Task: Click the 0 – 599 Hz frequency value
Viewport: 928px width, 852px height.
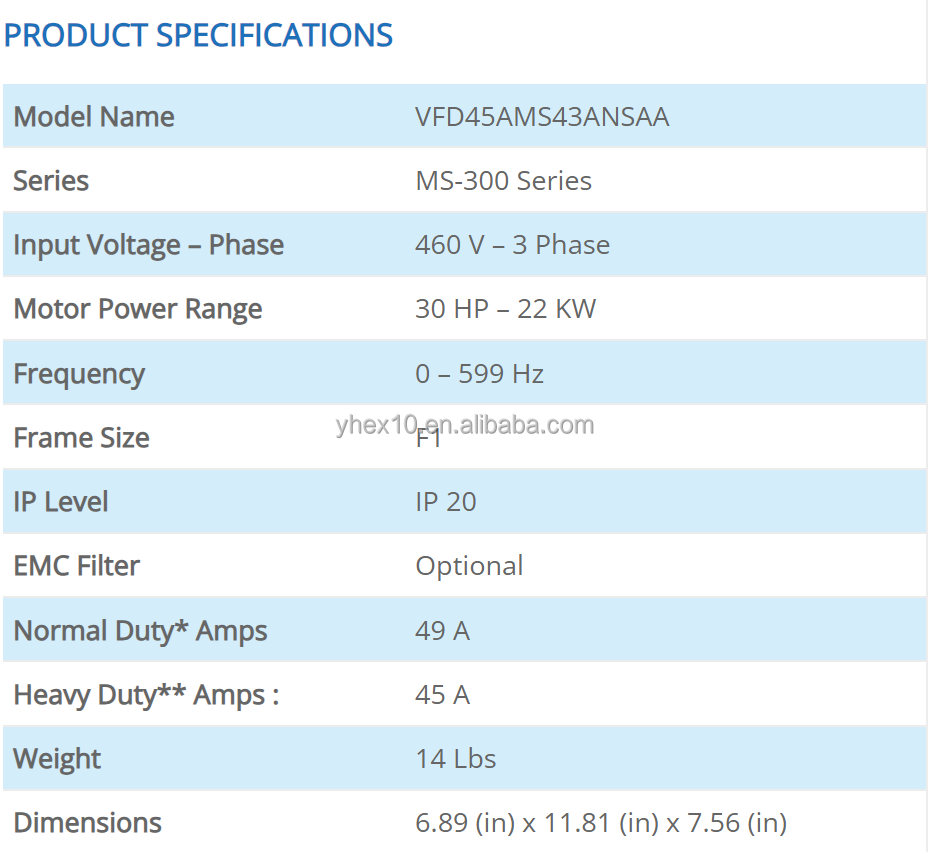Action: click(x=479, y=374)
